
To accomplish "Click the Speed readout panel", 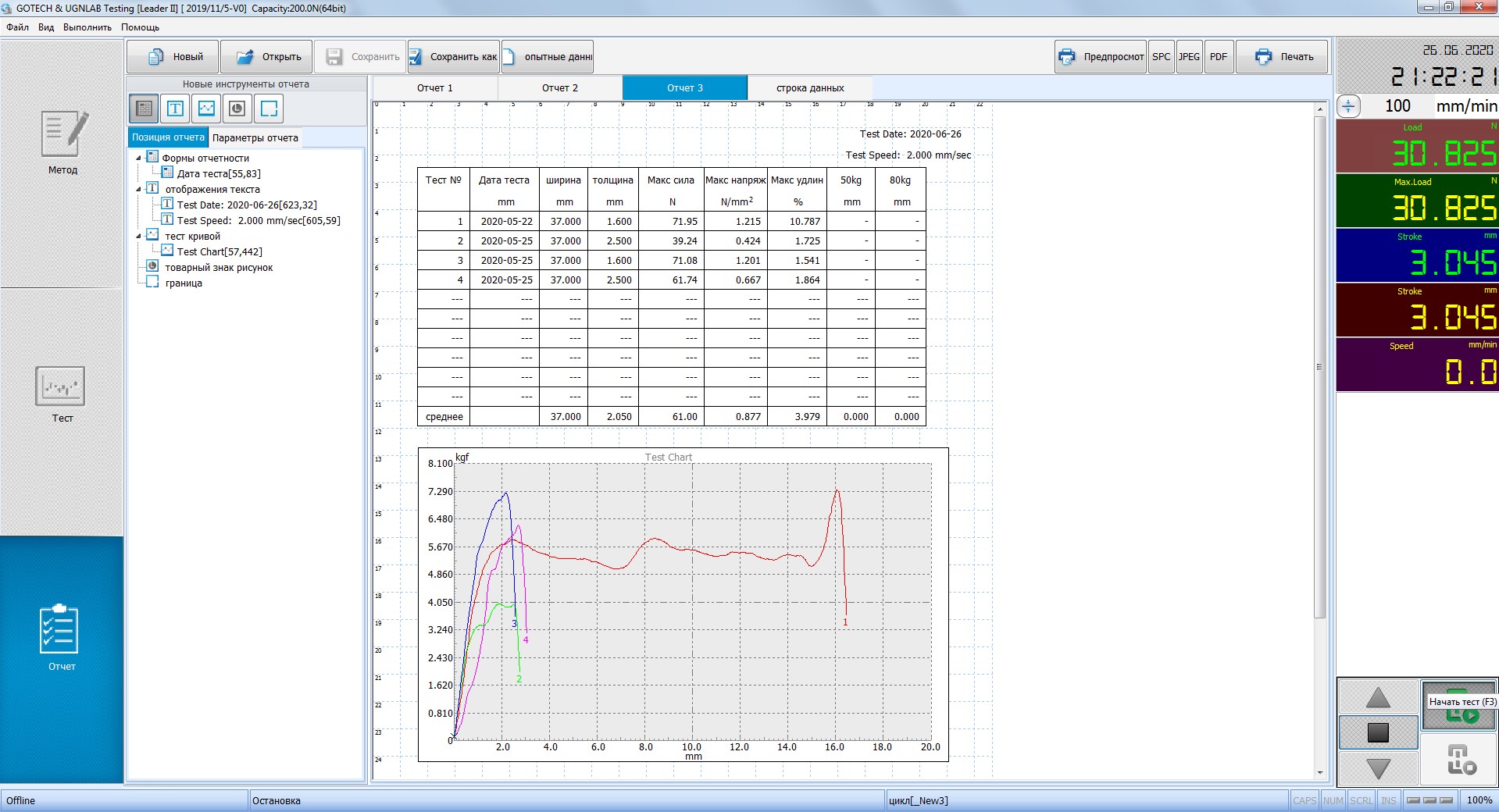I will point(1417,365).
